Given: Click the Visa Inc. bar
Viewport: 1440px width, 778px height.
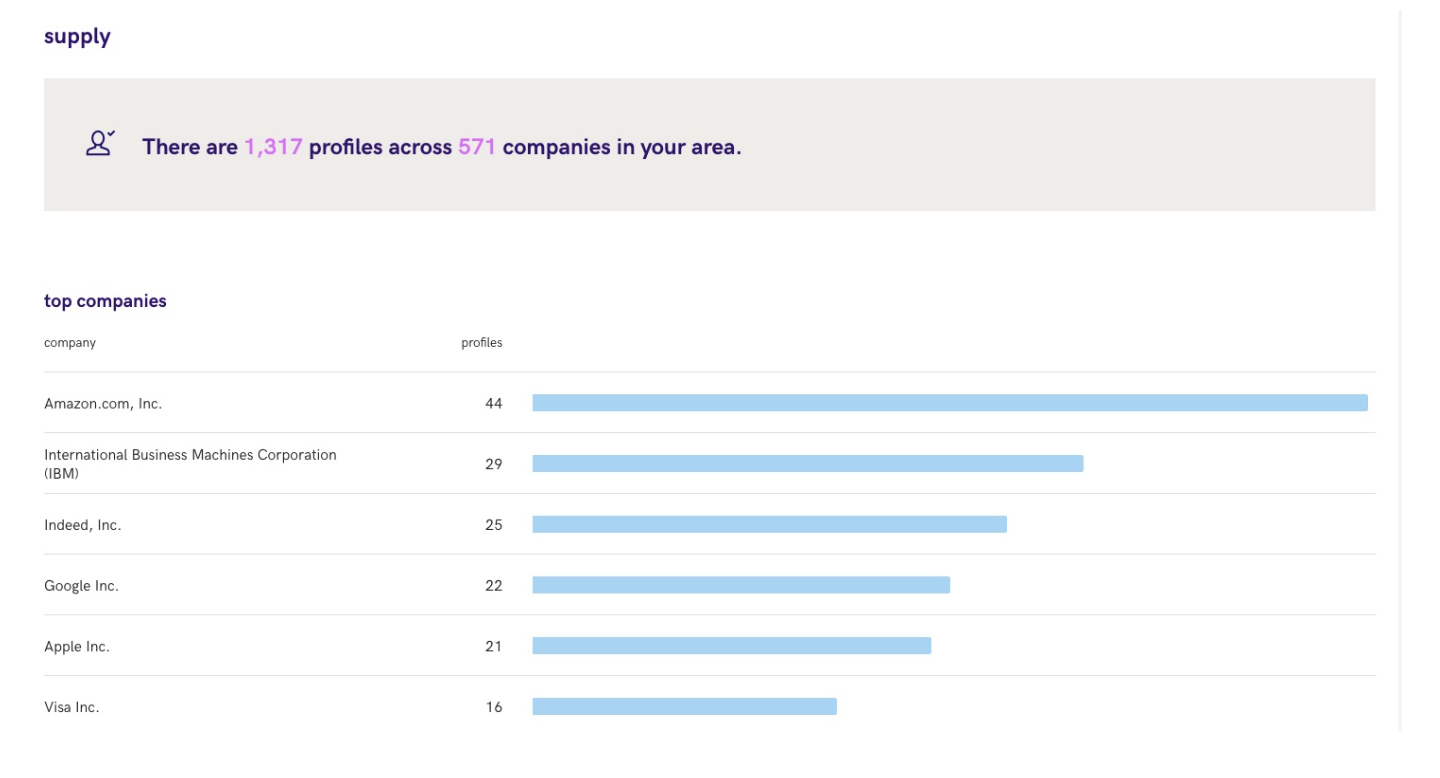Looking at the screenshot, I should 685,707.
